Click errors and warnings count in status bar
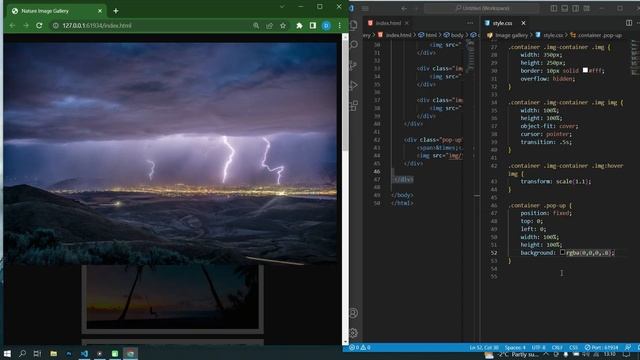This screenshot has height=360, width=640. pos(360,347)
